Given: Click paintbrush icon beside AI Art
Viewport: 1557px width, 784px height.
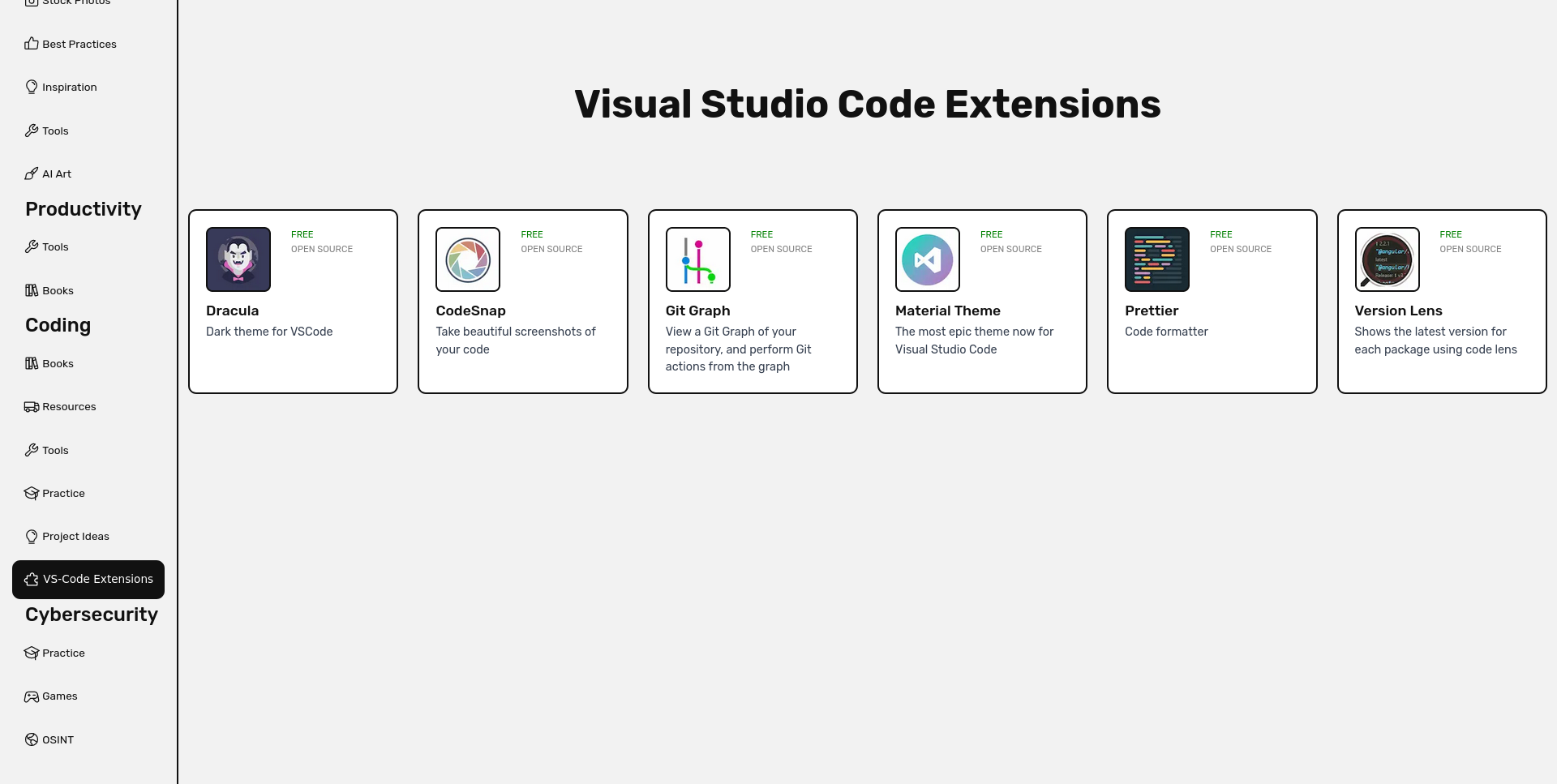Looking at the screenshot, I should click(x=32, y=174).
